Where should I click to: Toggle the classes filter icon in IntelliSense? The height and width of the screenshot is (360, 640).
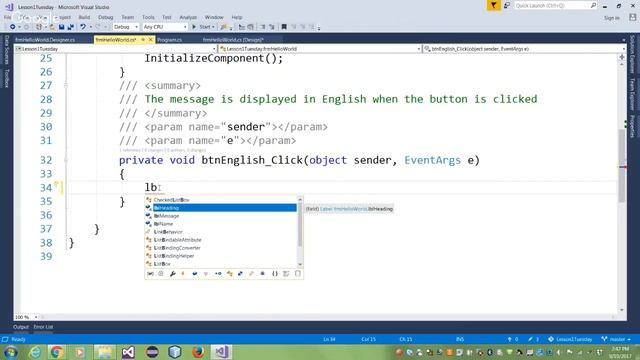[230, 274]
